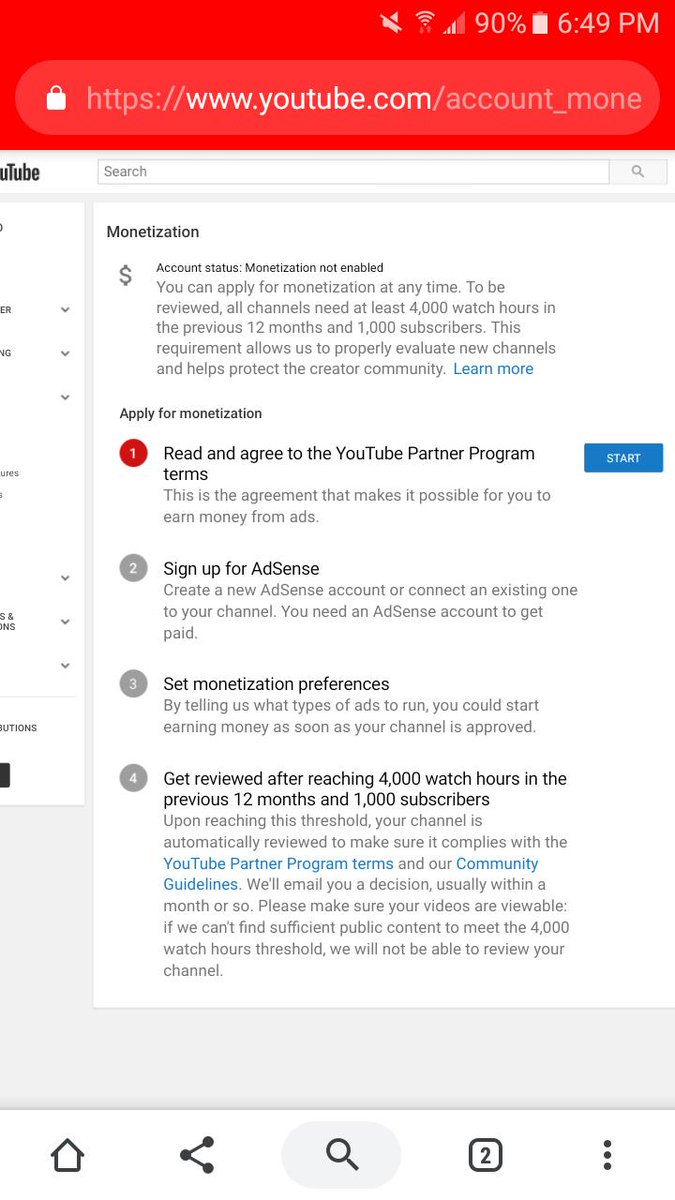
Task: Expand the chevron just below 'S & ONS'
Action: [65, 665]
